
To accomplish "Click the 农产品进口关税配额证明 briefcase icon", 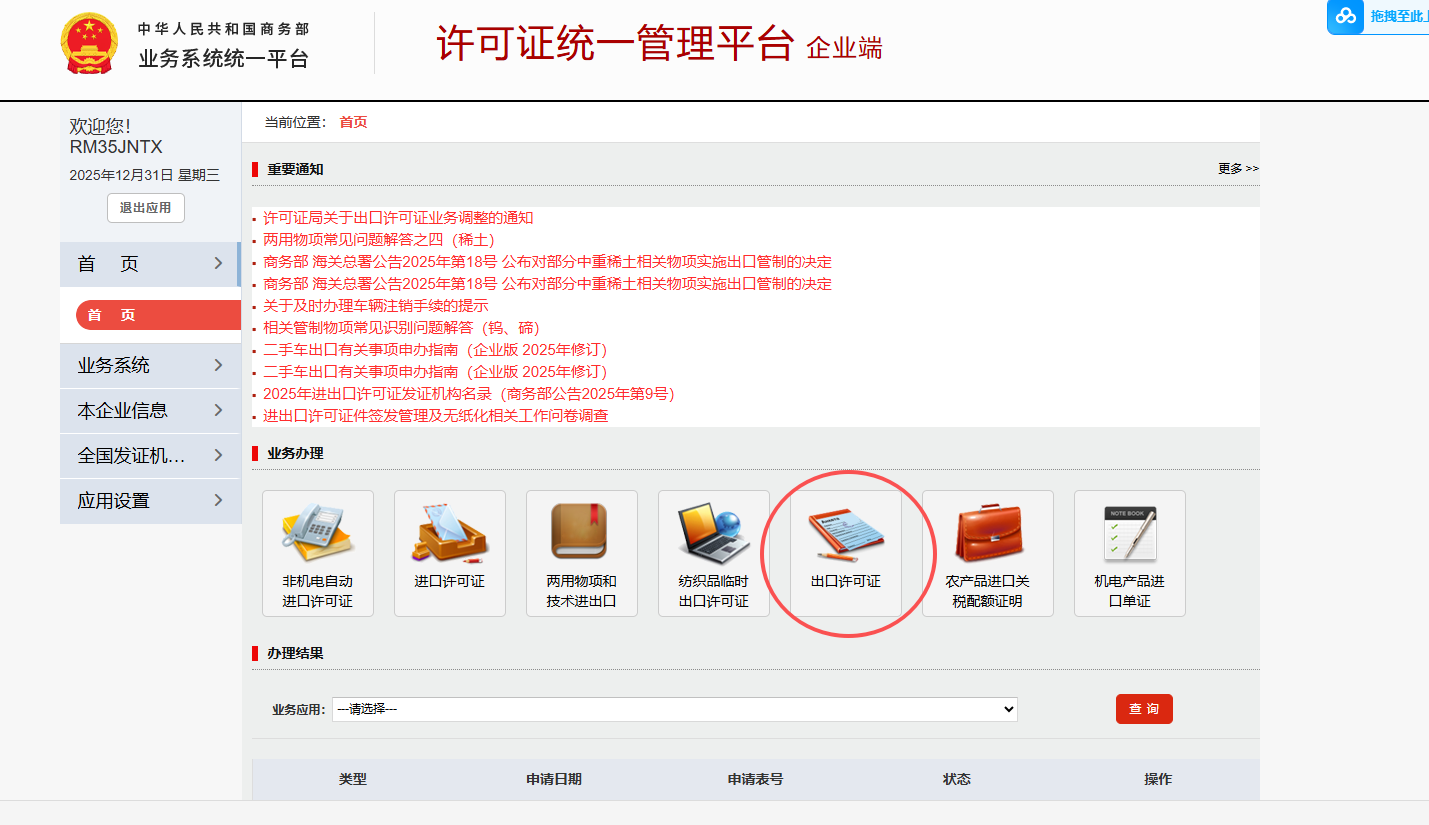I will 987,533.
